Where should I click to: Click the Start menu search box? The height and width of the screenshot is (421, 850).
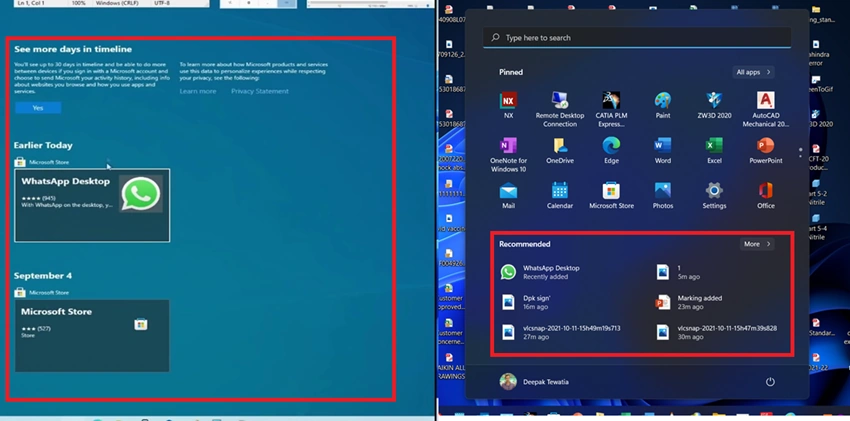click(636, 38)
